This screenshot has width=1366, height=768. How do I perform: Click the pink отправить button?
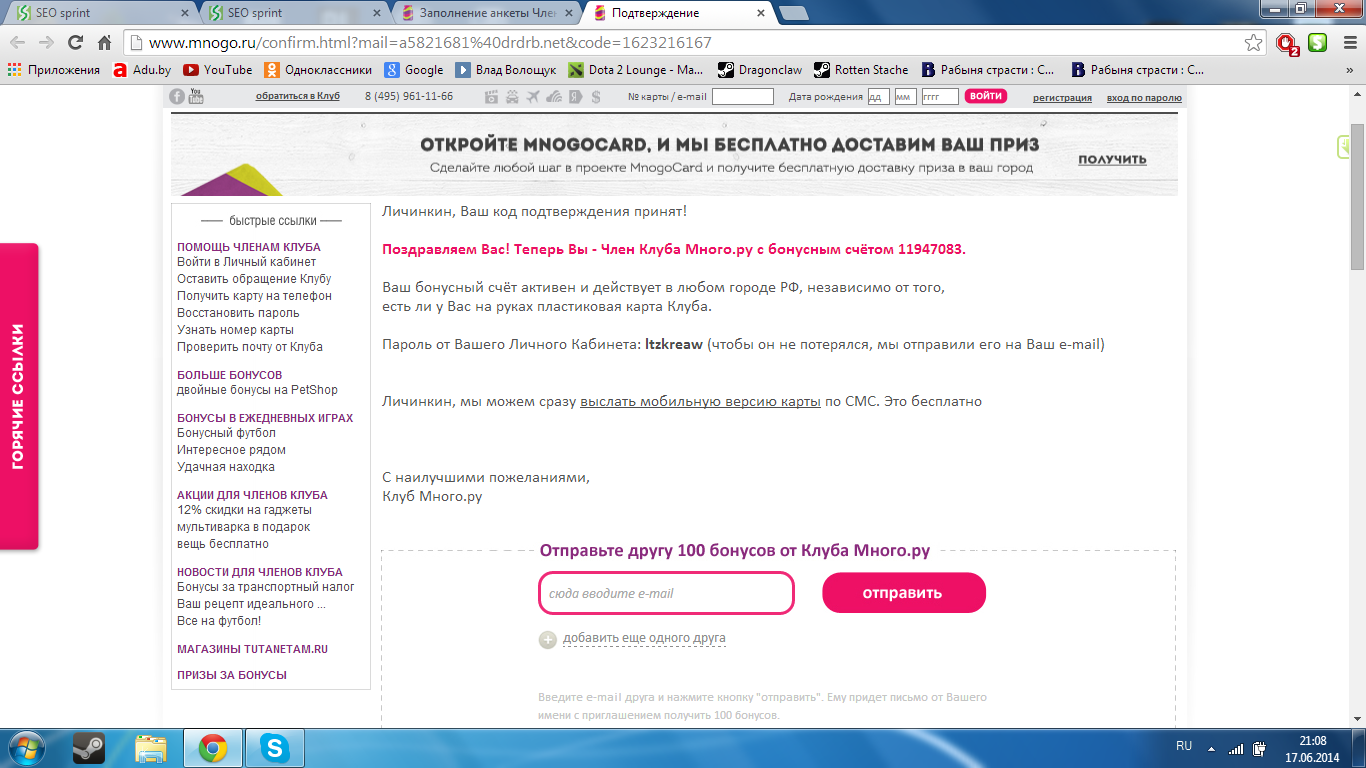coord(904,593)
